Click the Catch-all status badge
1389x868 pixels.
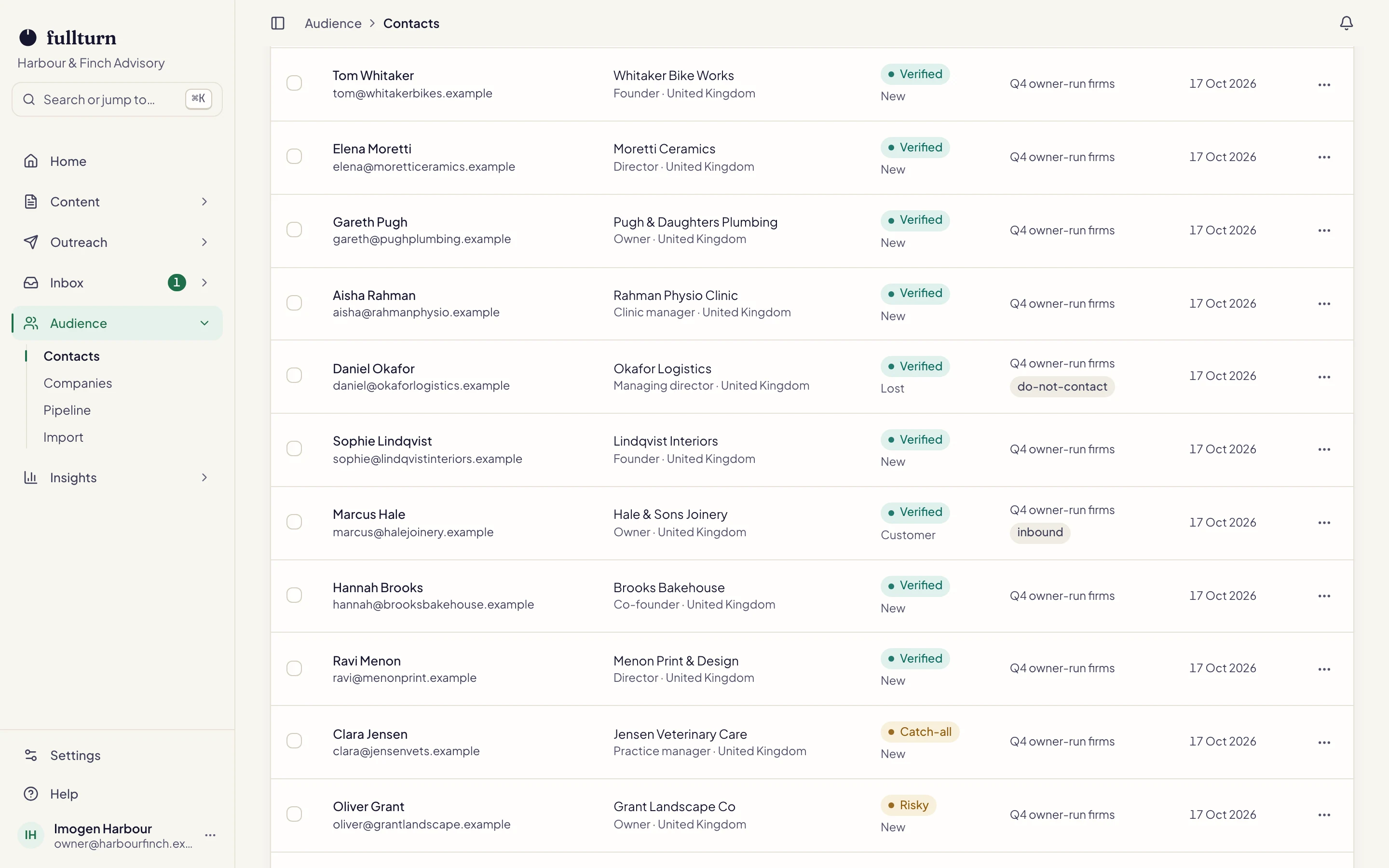point(920,732)
